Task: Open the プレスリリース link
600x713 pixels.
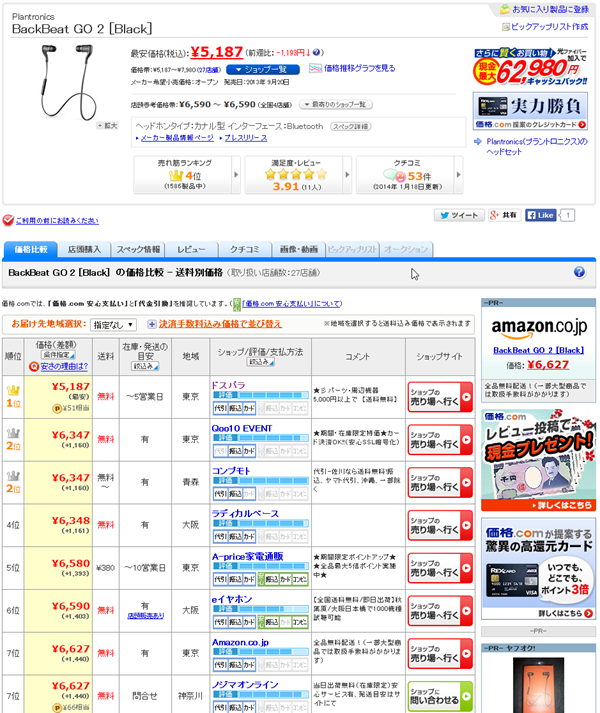Action: 246,138
